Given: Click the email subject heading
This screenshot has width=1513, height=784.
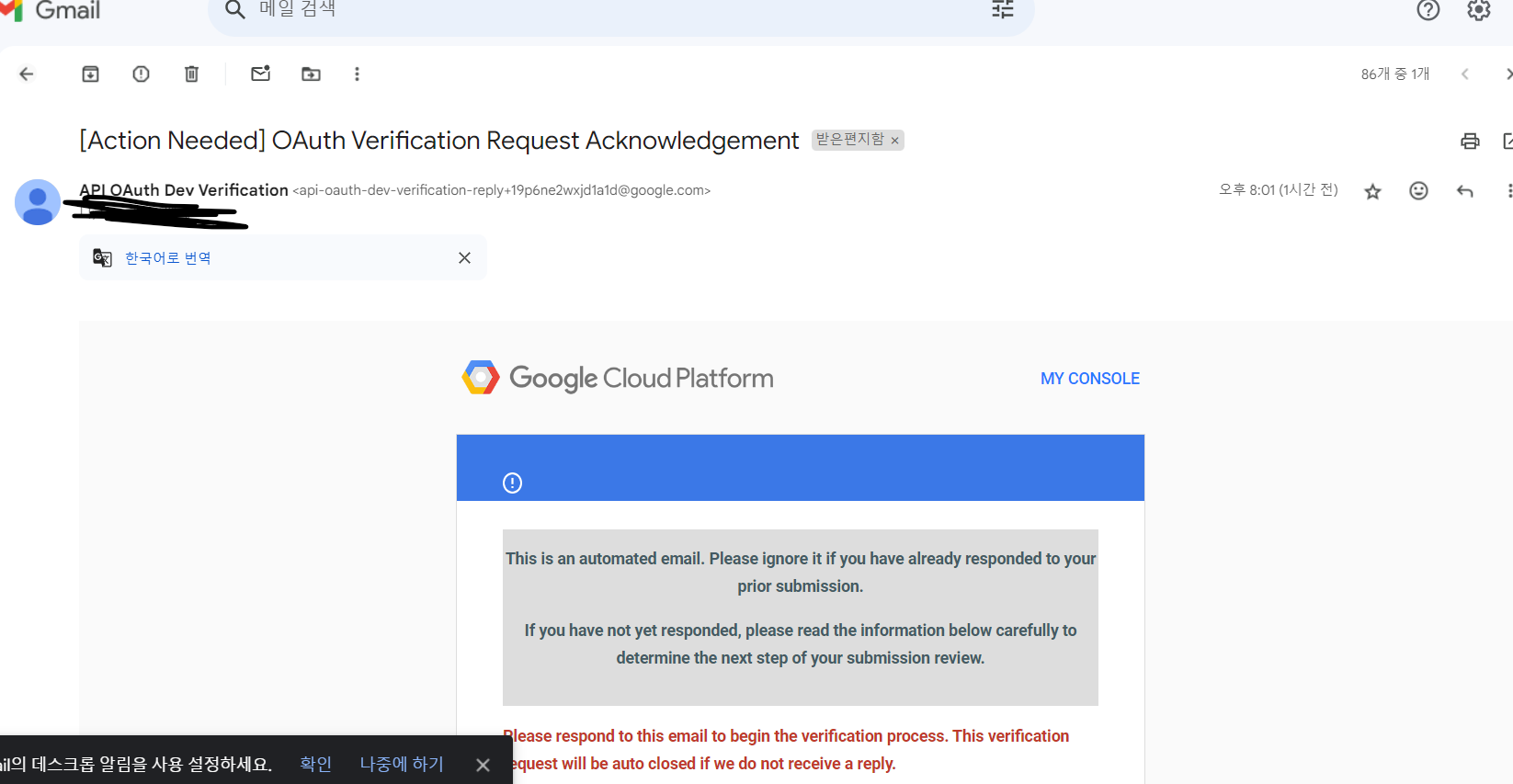Looking at the screenshot, I should pyautogui.click(x=439, y=141).
